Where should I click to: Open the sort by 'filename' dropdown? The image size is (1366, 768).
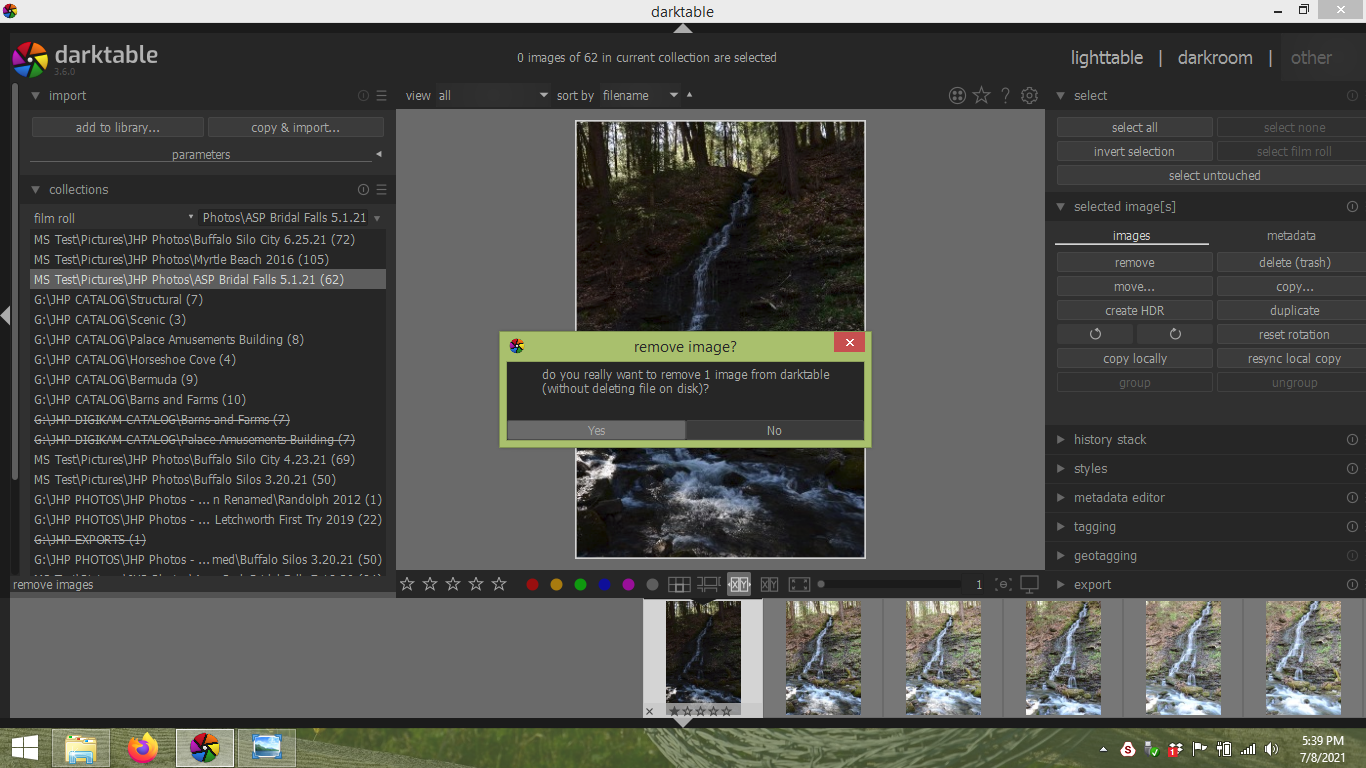pos(640,95)
